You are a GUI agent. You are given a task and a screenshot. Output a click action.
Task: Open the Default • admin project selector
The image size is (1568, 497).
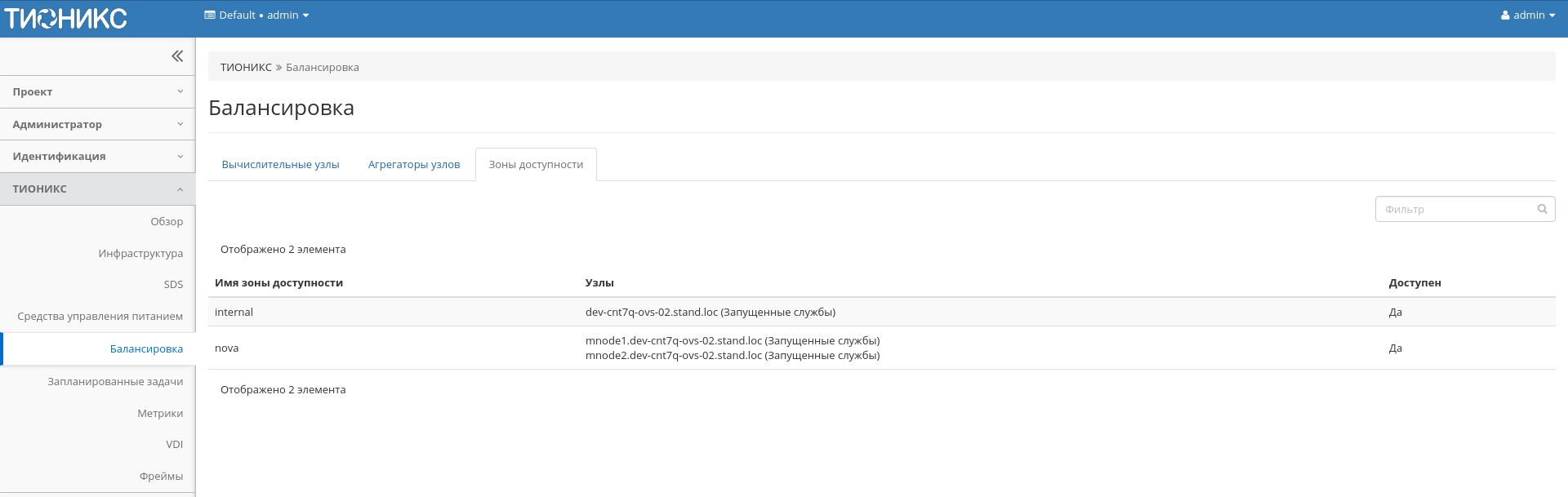click(256, 16)
